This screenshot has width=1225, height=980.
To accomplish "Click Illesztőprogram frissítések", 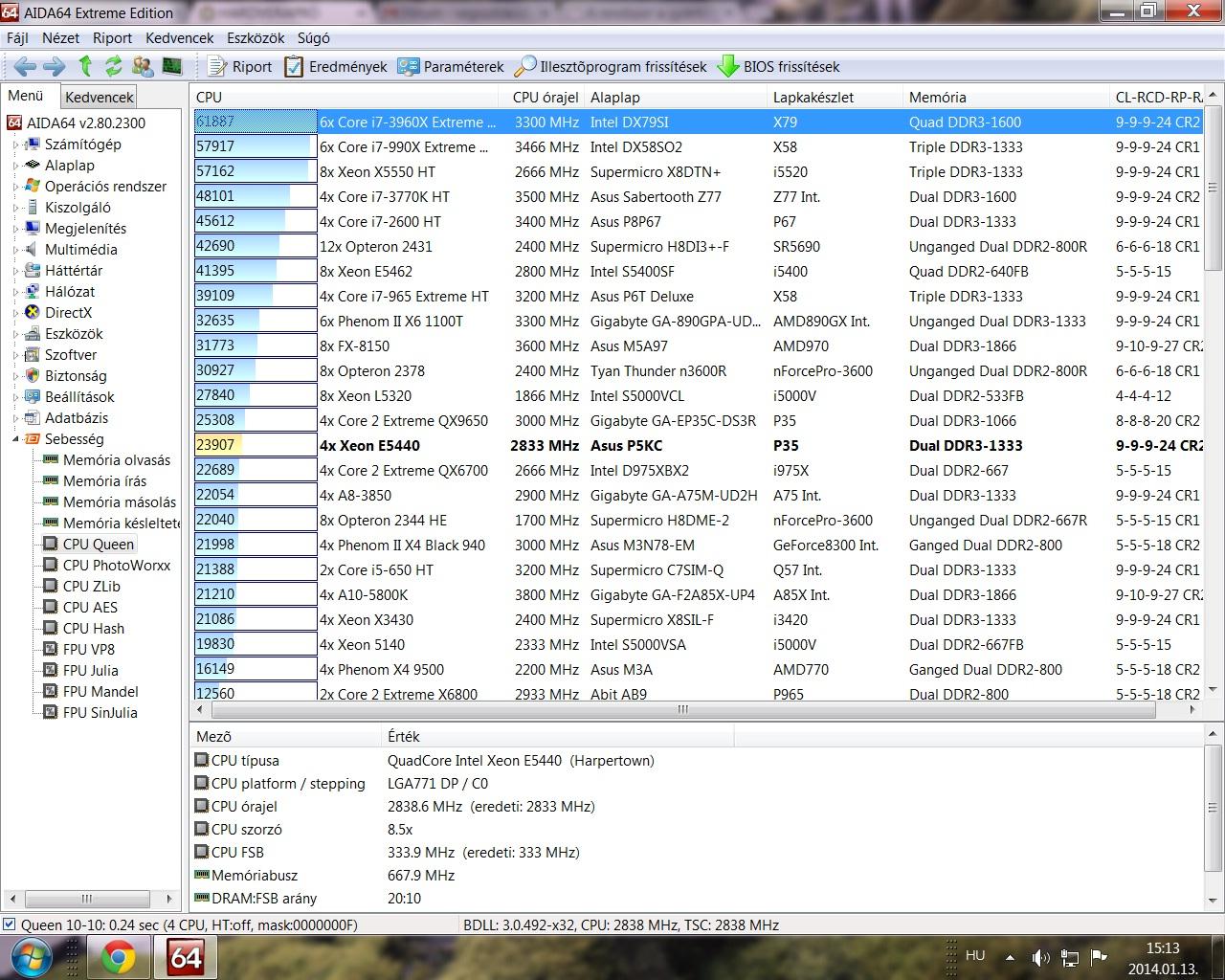I will coord(611,67).
